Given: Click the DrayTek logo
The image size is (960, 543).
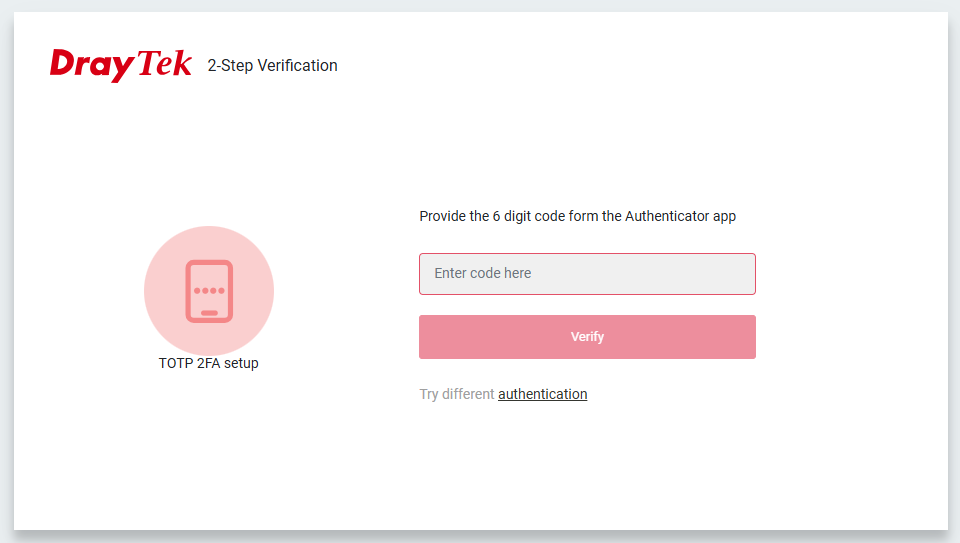Looking at the screenshot, I should click(x=121, y=65).
